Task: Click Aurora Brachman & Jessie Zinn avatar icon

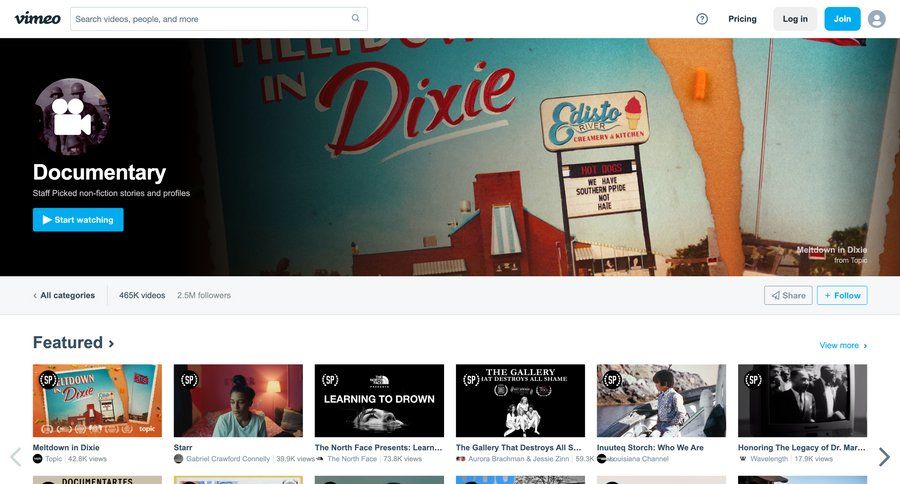Action: pyautogui.click(x=460, y=459)
